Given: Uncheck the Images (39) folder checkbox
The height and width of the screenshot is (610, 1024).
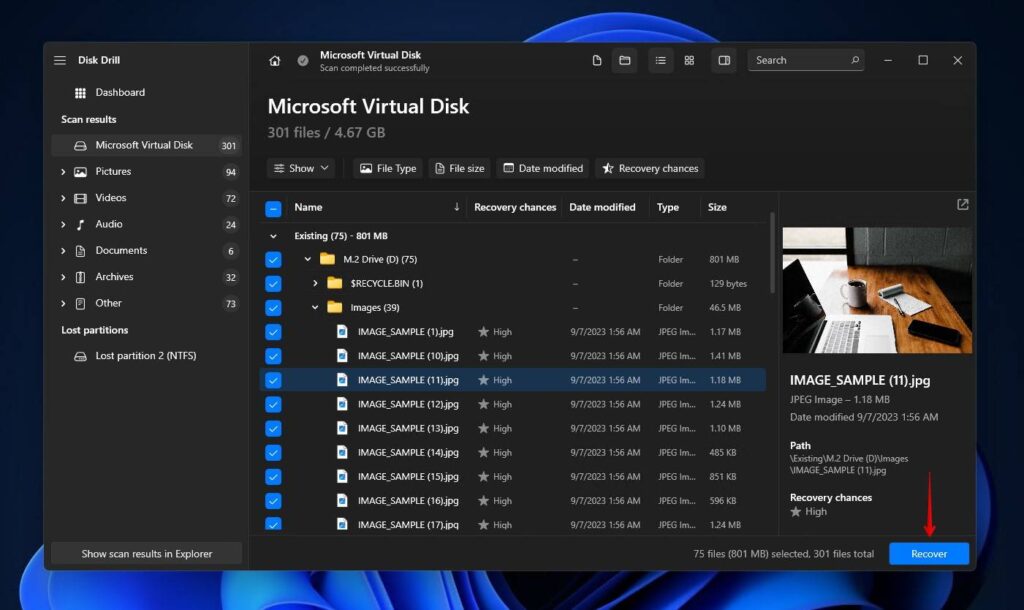Looking at the screenshot, I should click(x=273, y=308).
